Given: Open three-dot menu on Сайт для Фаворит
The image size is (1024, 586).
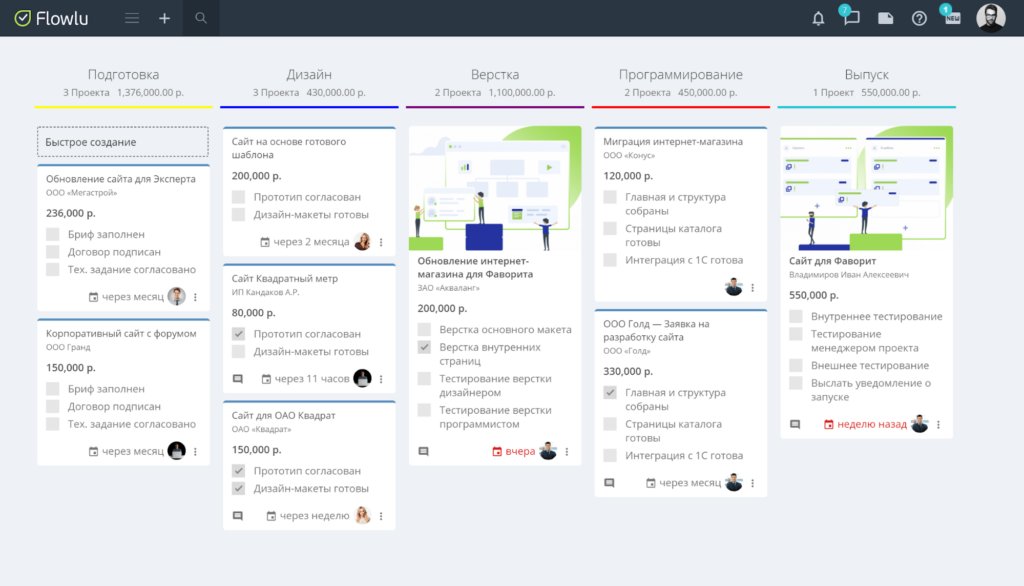Looking at the screenshot, I should pos(938,424).
